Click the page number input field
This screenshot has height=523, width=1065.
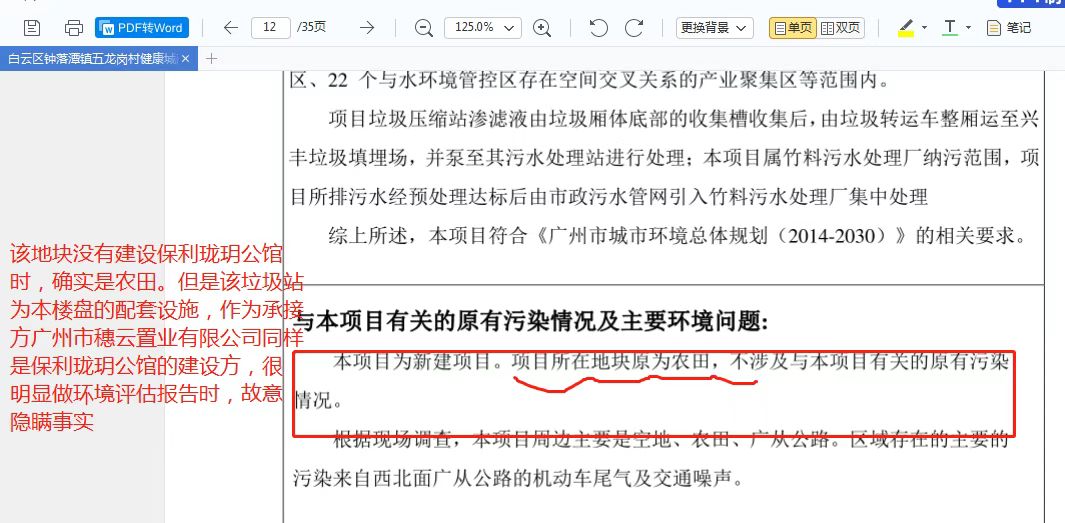pos(270,28)
